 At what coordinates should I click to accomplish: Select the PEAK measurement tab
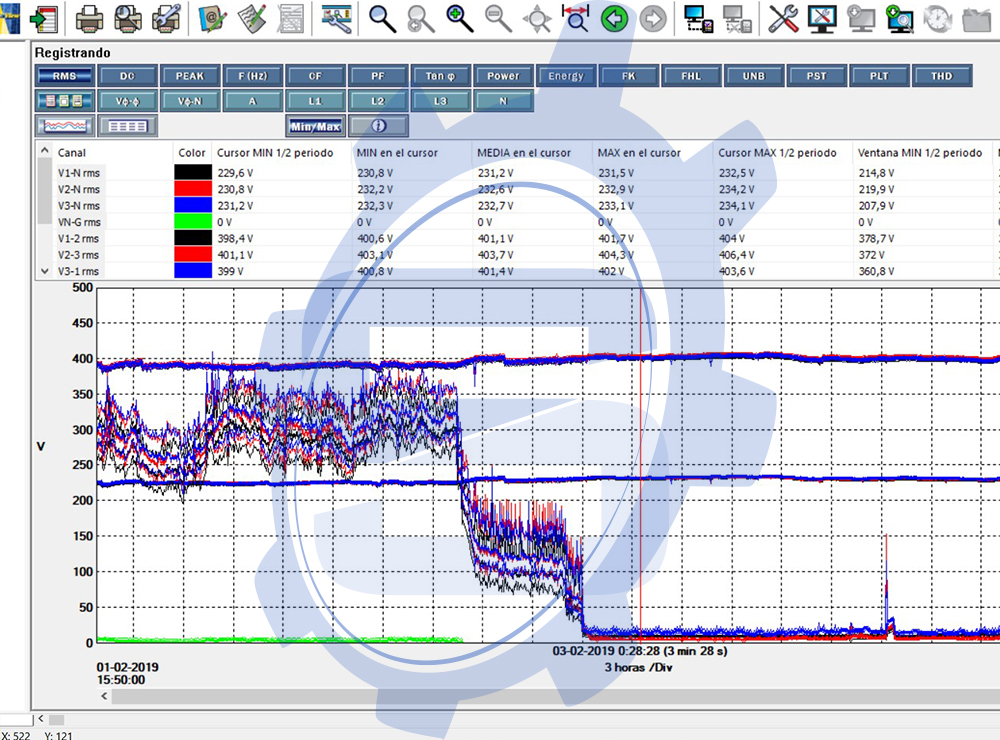coord(190,76)
